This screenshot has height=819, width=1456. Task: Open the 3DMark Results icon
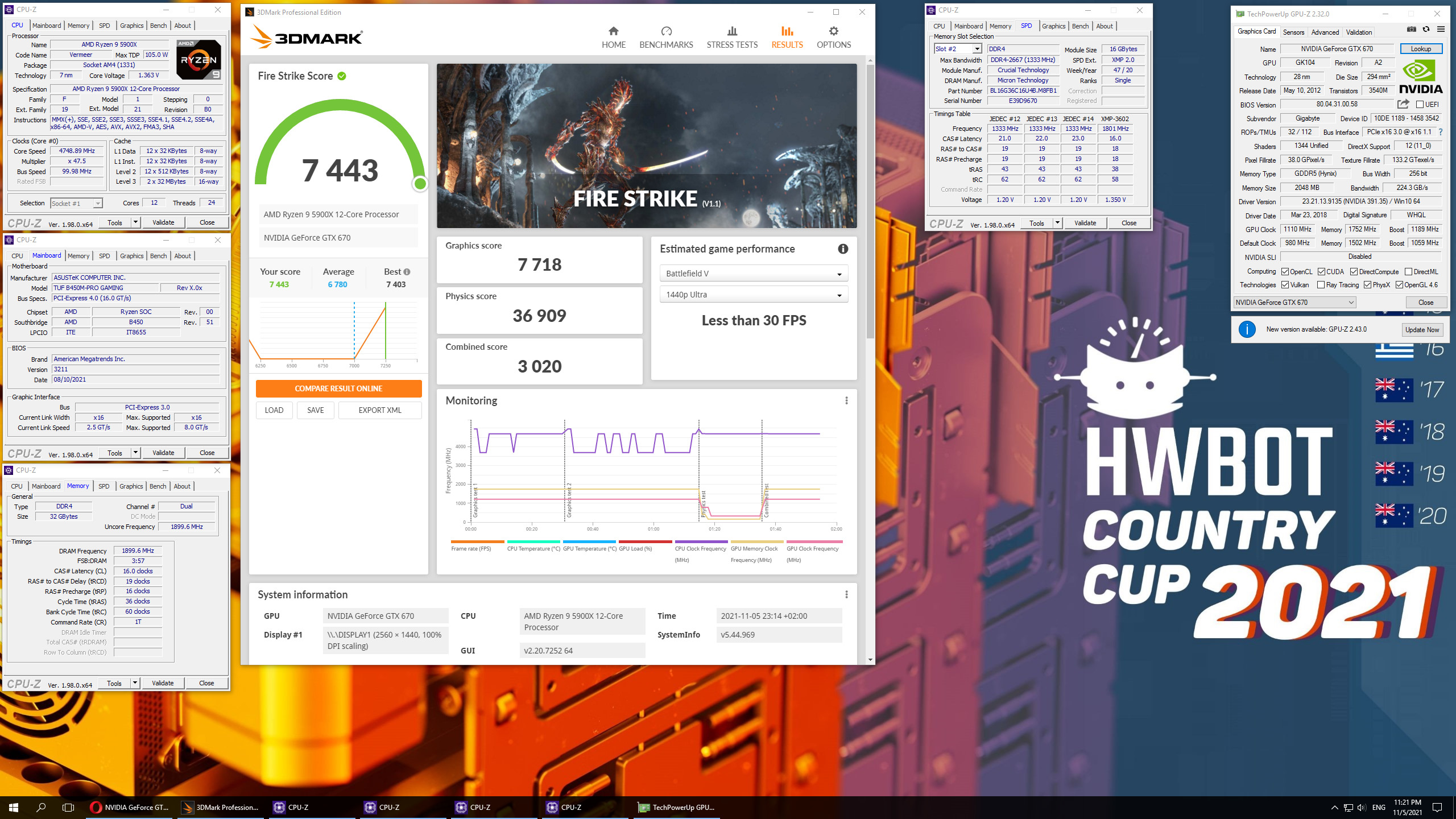coord(787,31)
